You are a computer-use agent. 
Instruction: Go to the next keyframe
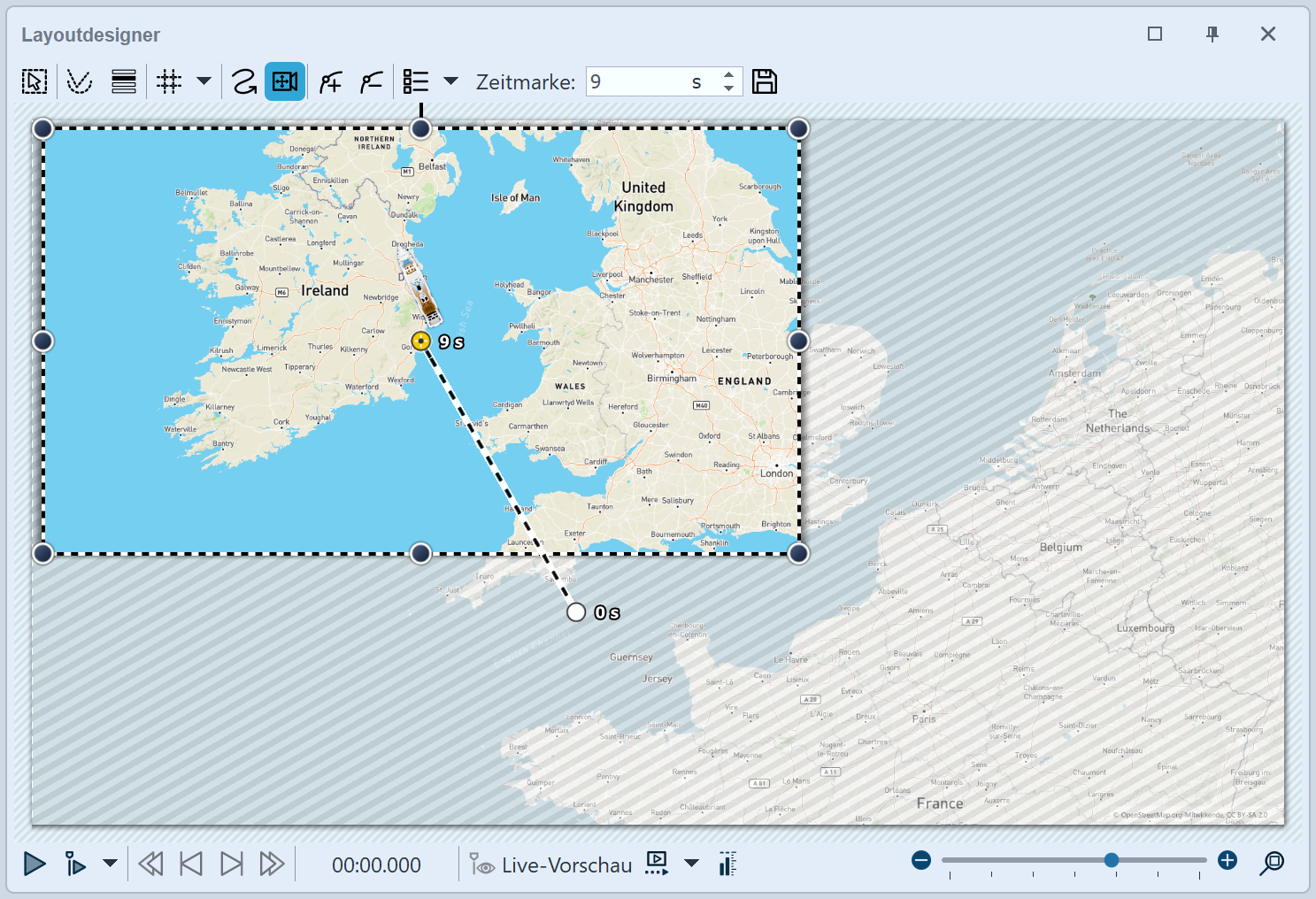(x=231, y=864)
